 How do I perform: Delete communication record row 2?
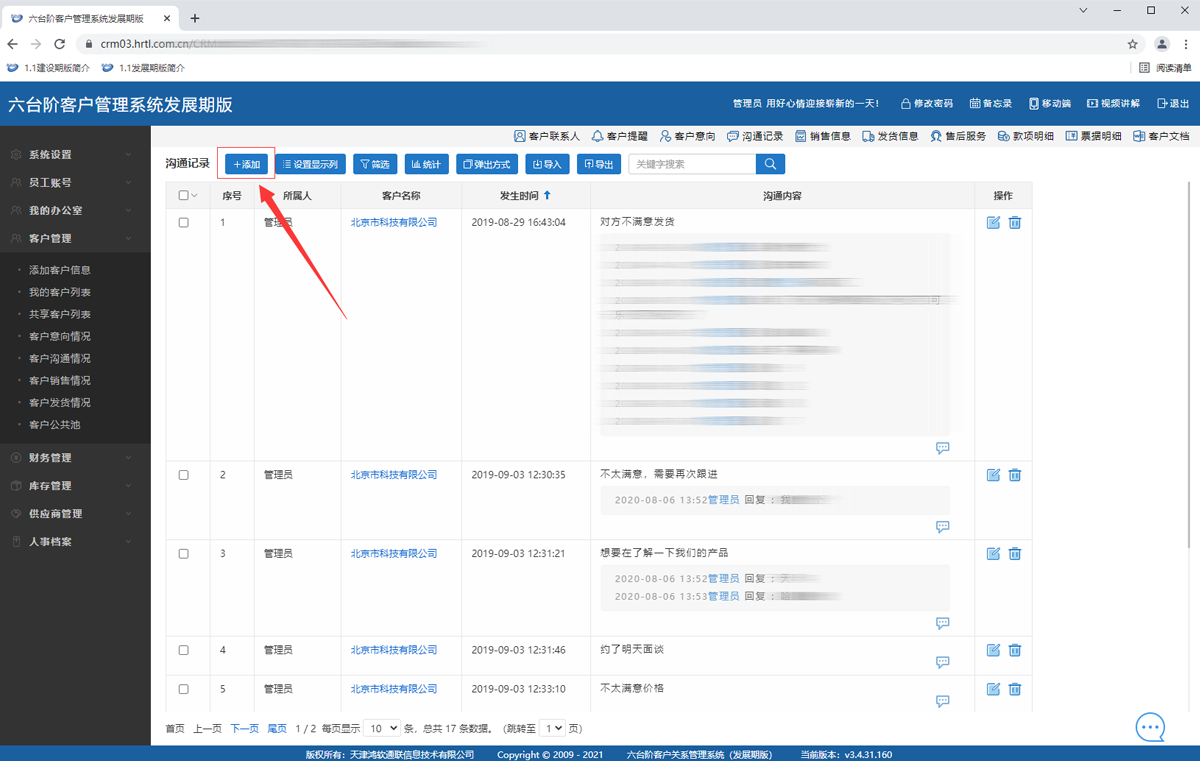[x=1015, y=475]
